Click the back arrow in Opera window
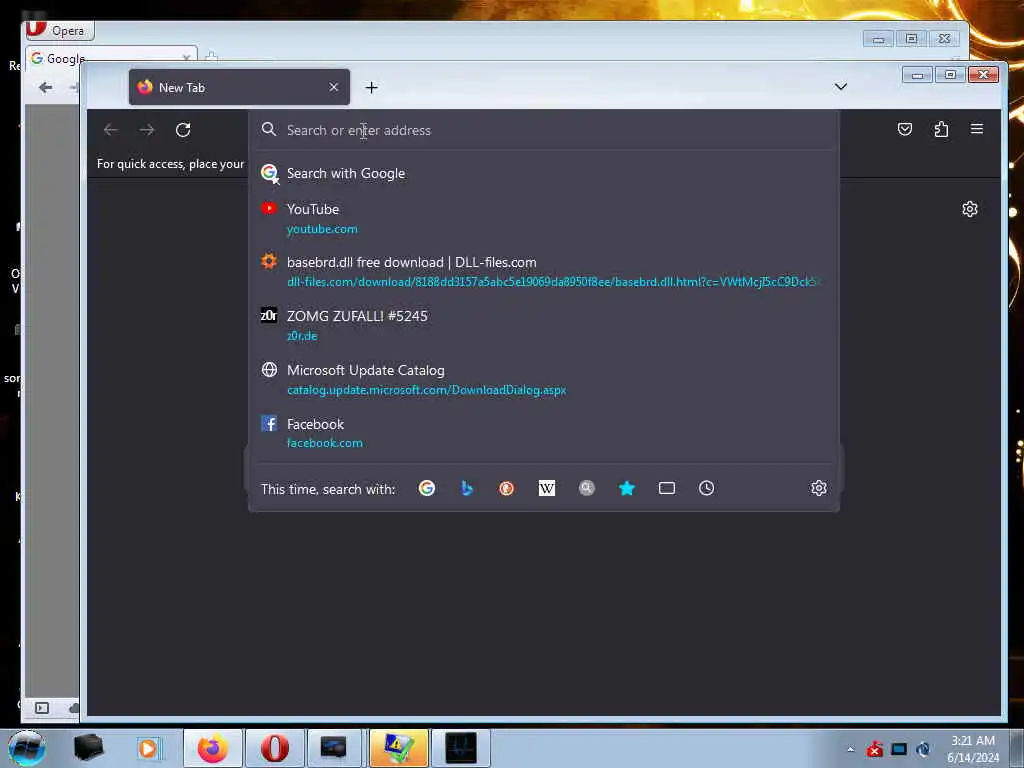1024x768 pixels. pos(45,88)
